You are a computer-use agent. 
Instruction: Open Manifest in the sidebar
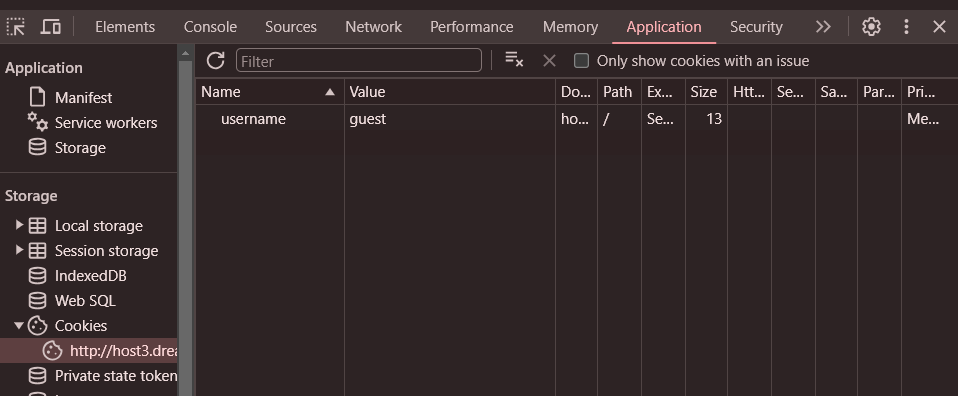pos(83,98)
